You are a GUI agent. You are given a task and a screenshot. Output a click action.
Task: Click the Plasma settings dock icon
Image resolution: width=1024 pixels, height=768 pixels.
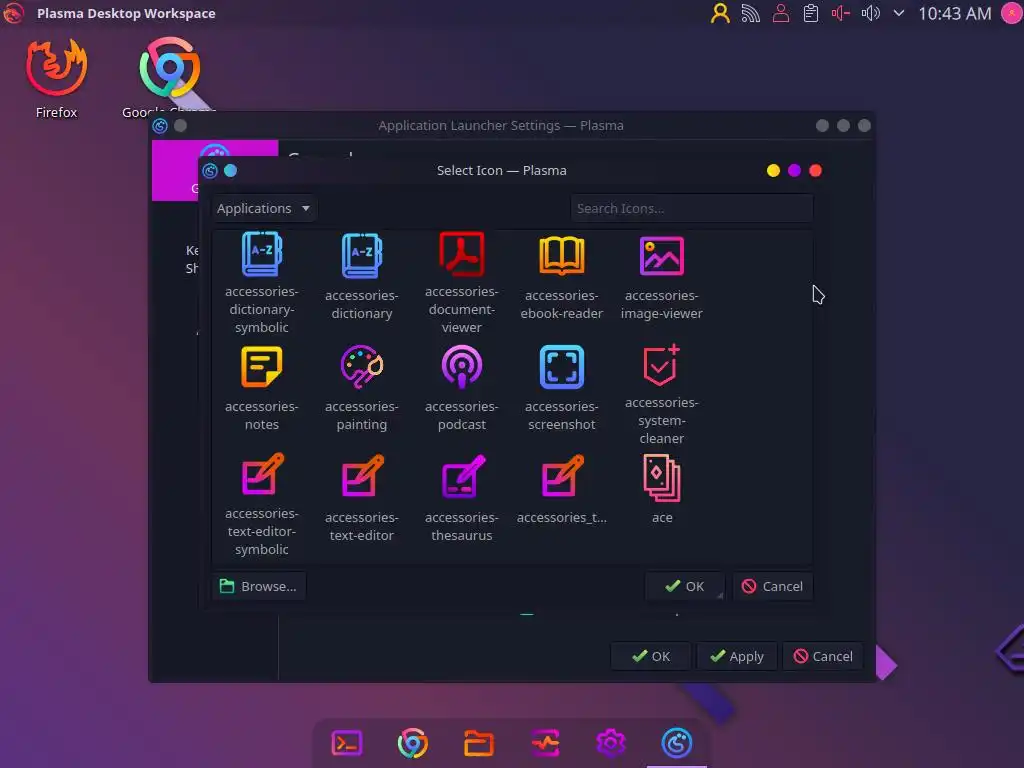677,743
